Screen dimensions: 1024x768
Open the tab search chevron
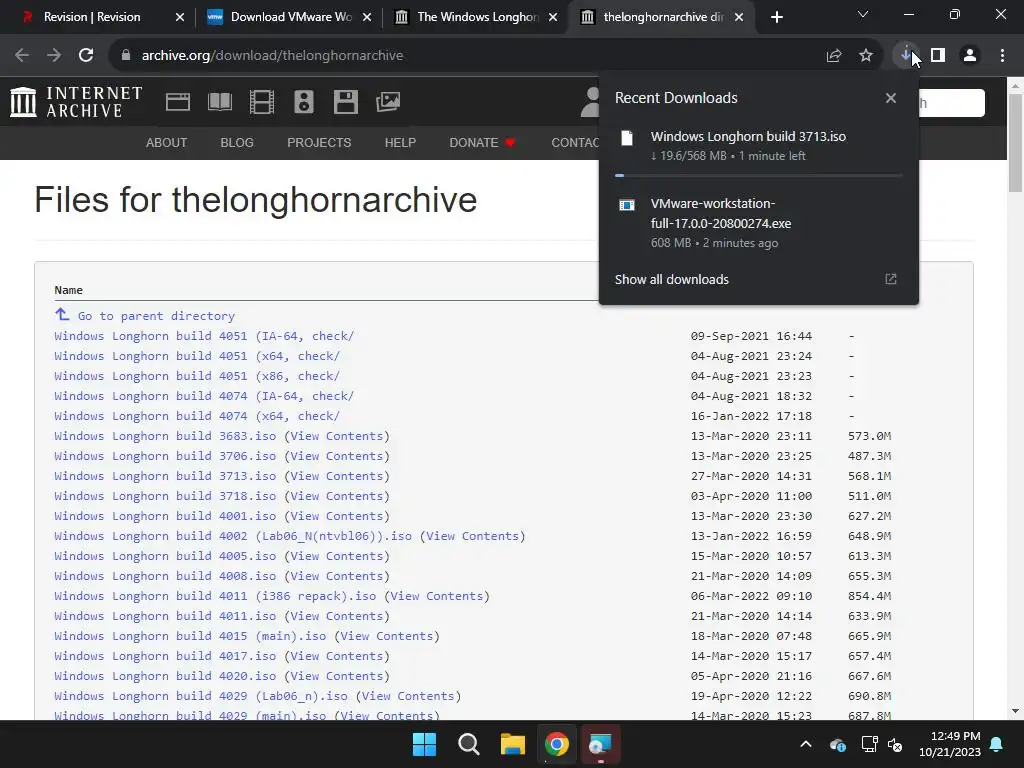[x=863, y=14]
